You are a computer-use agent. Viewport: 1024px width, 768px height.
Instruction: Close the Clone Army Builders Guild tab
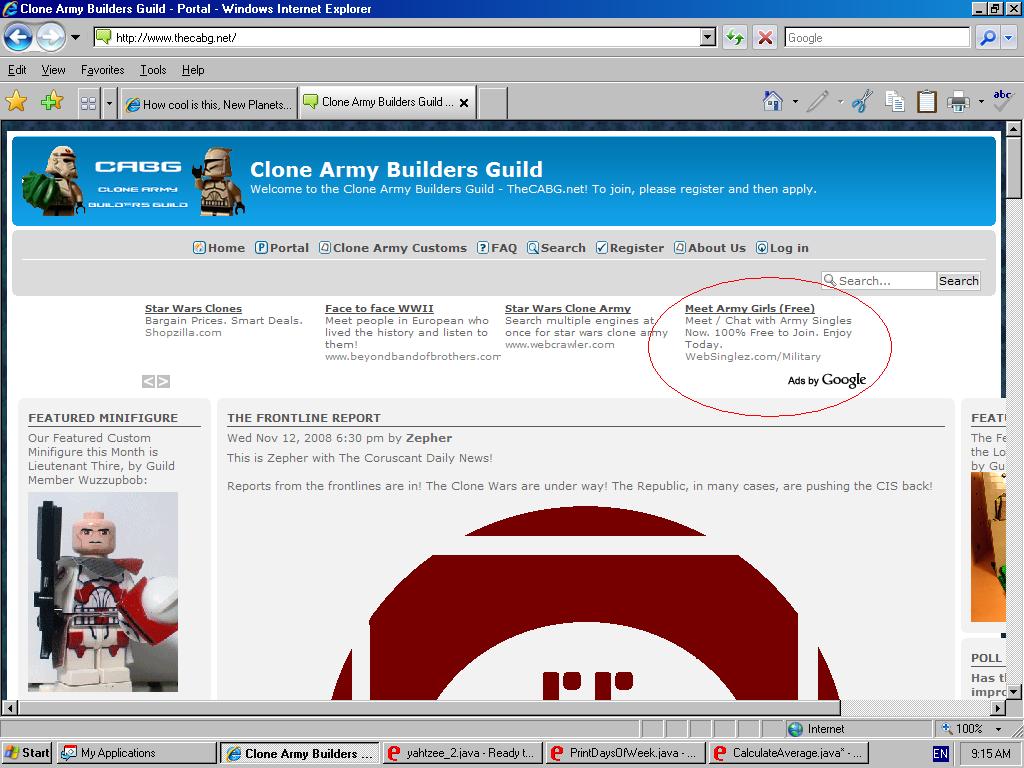(464, 103)
